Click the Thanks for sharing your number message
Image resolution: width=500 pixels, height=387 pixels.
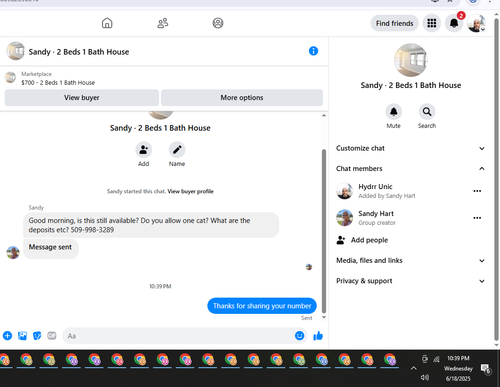[262, 306]
